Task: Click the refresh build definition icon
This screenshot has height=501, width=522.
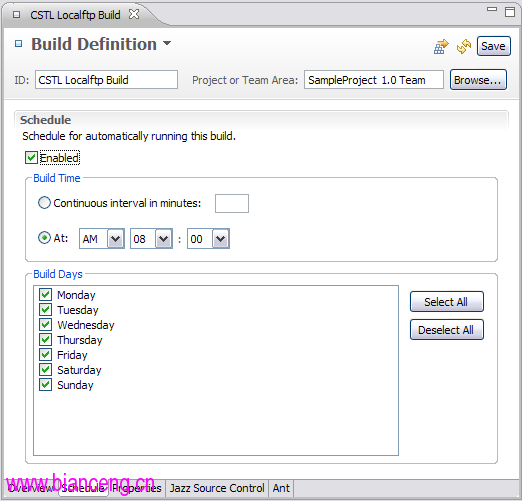Action: (x=464, y=46)
